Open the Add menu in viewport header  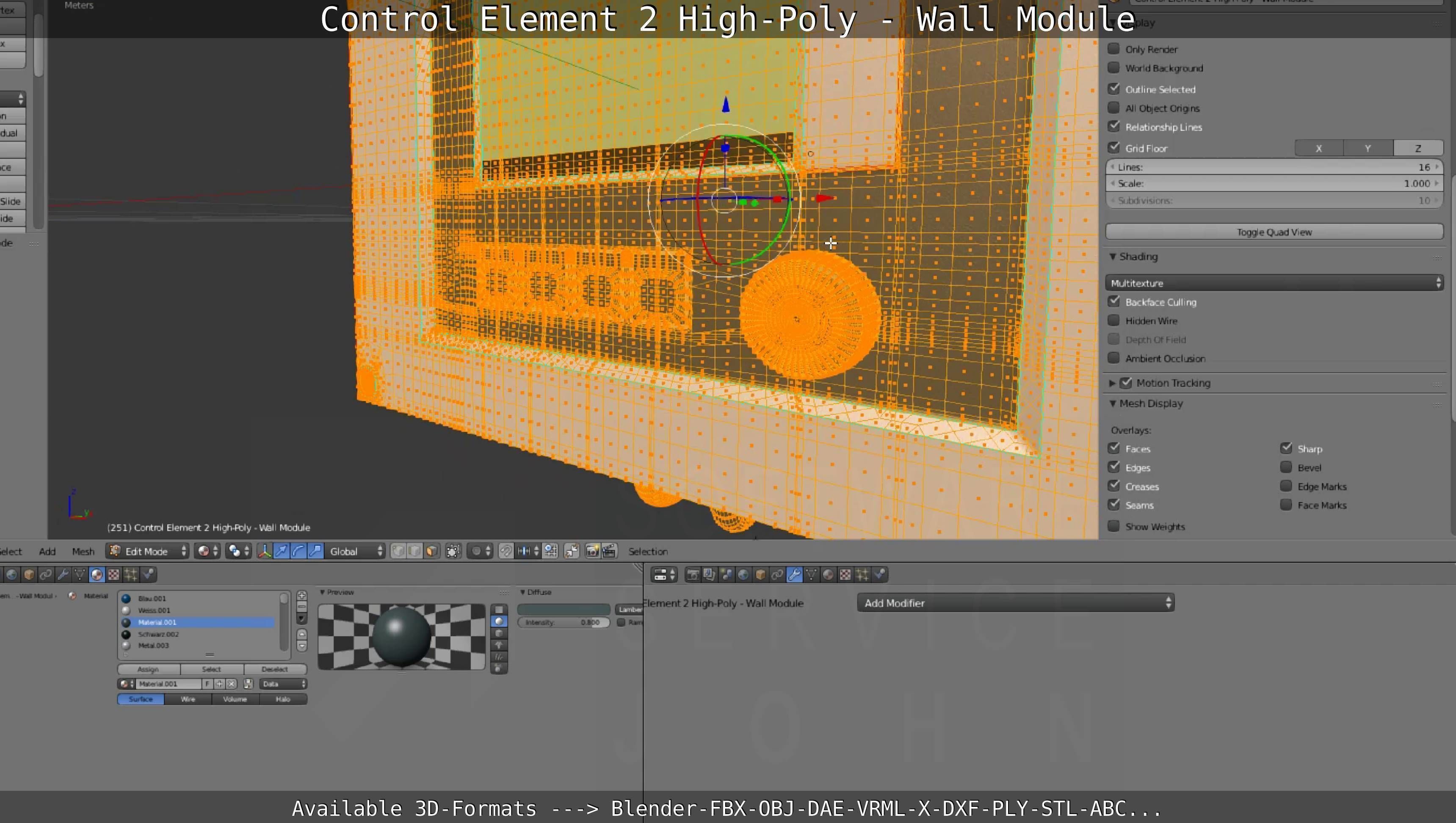(x=47, y=551)
